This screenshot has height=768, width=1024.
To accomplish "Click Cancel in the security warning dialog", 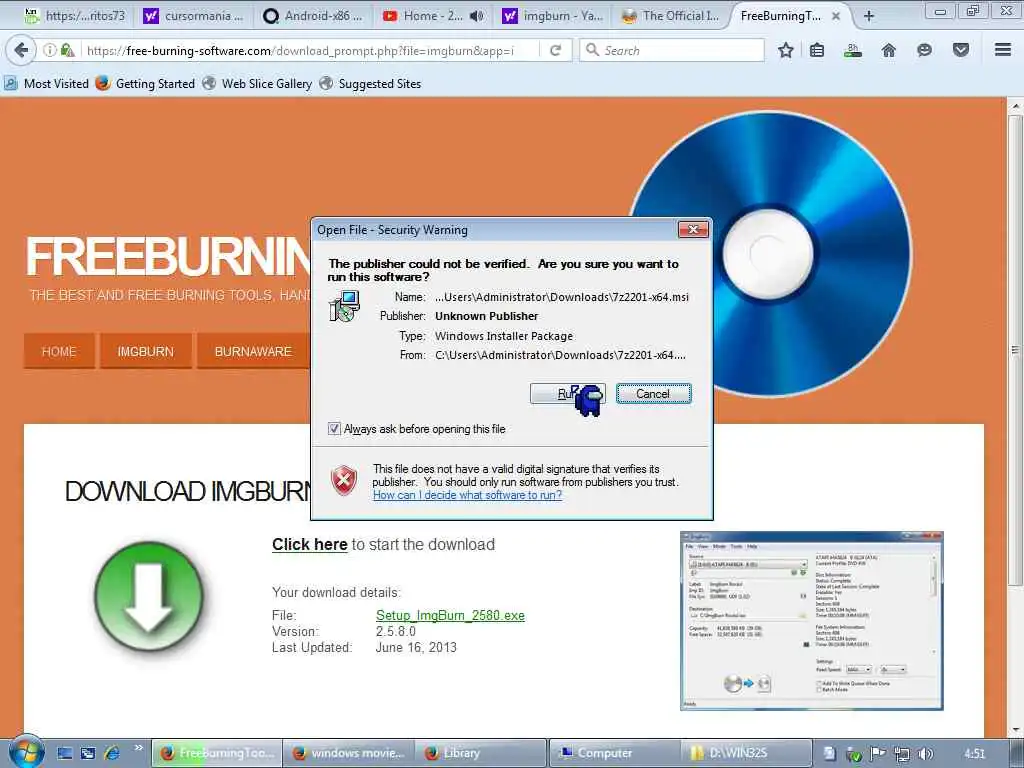I will click(x=653, y=394).
